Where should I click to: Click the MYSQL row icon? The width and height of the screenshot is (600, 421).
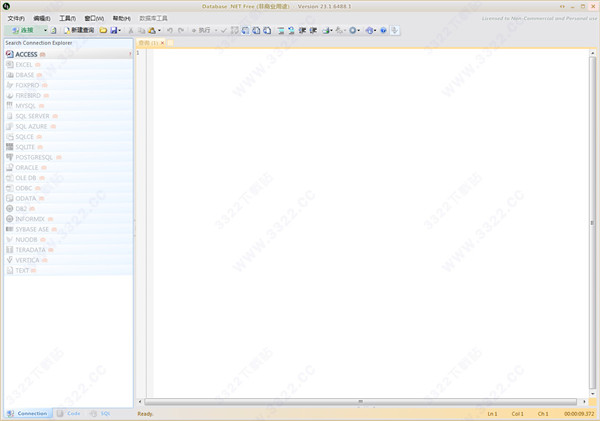[10, 106]
